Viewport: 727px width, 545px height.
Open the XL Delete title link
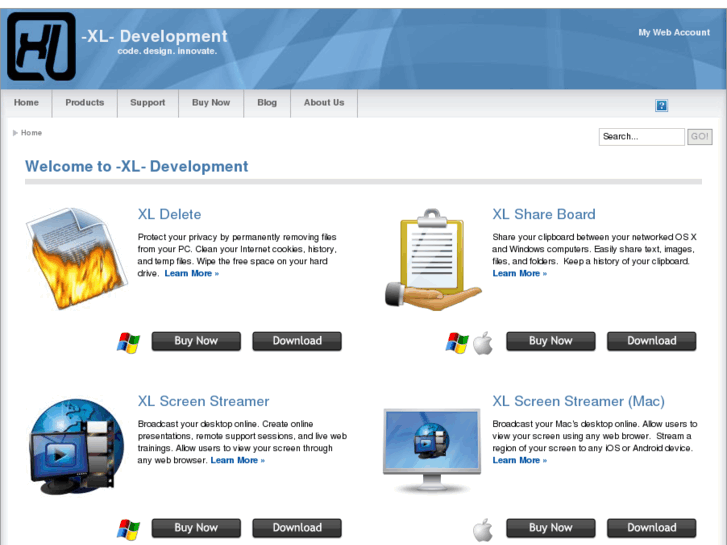coord(169,214)
